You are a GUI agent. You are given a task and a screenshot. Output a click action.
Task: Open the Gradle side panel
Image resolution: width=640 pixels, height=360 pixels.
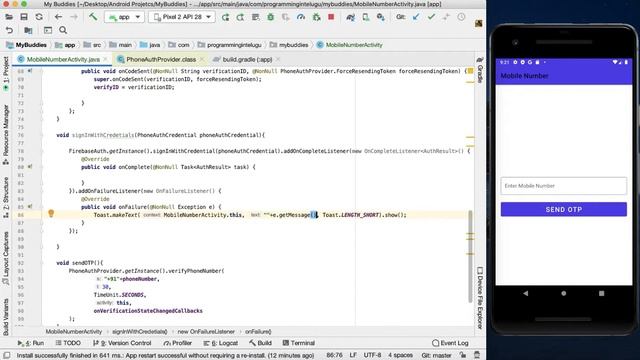pos(480,70)
